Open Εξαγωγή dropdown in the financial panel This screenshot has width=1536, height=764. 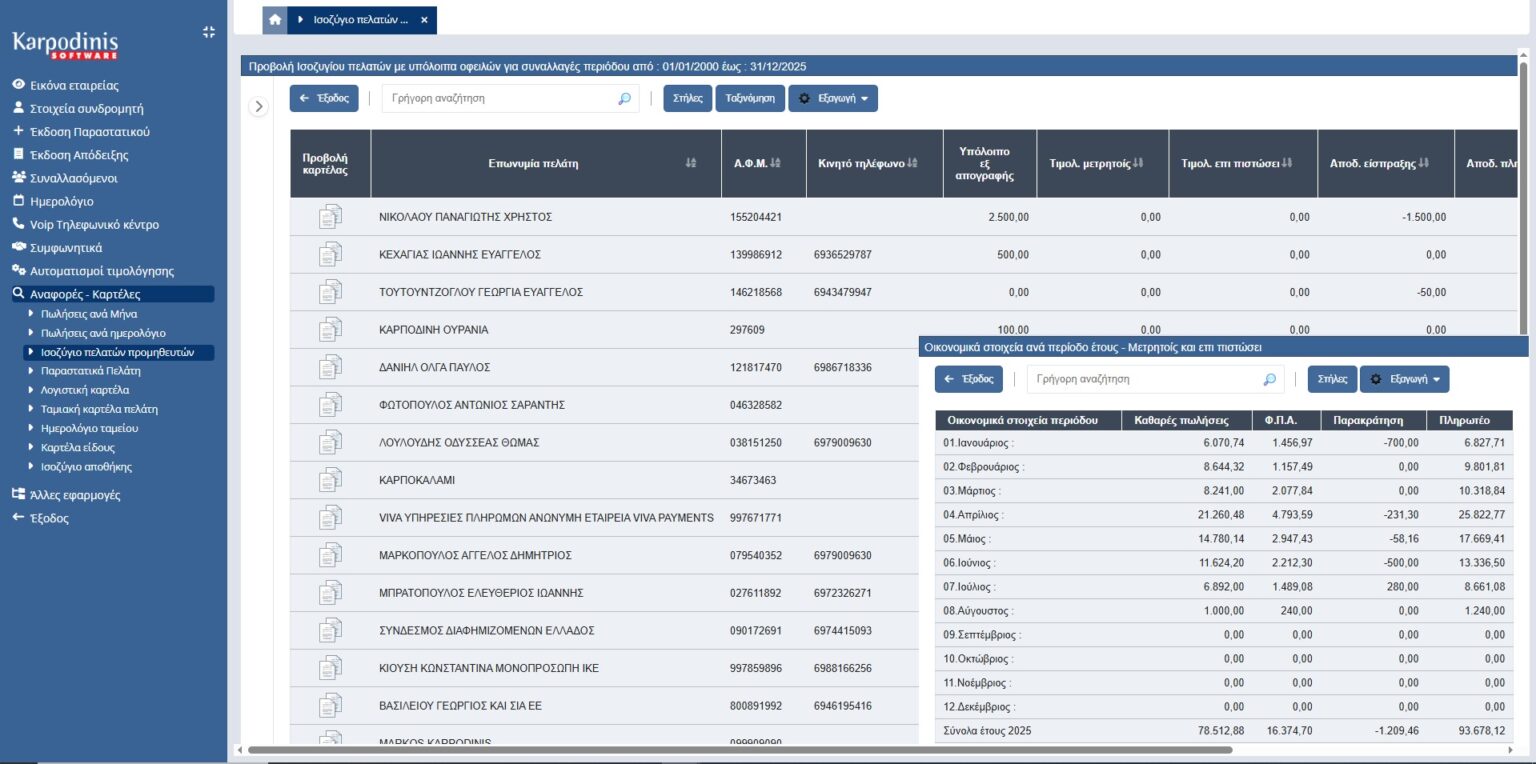pyautogui.click(x=1404, y=380)
